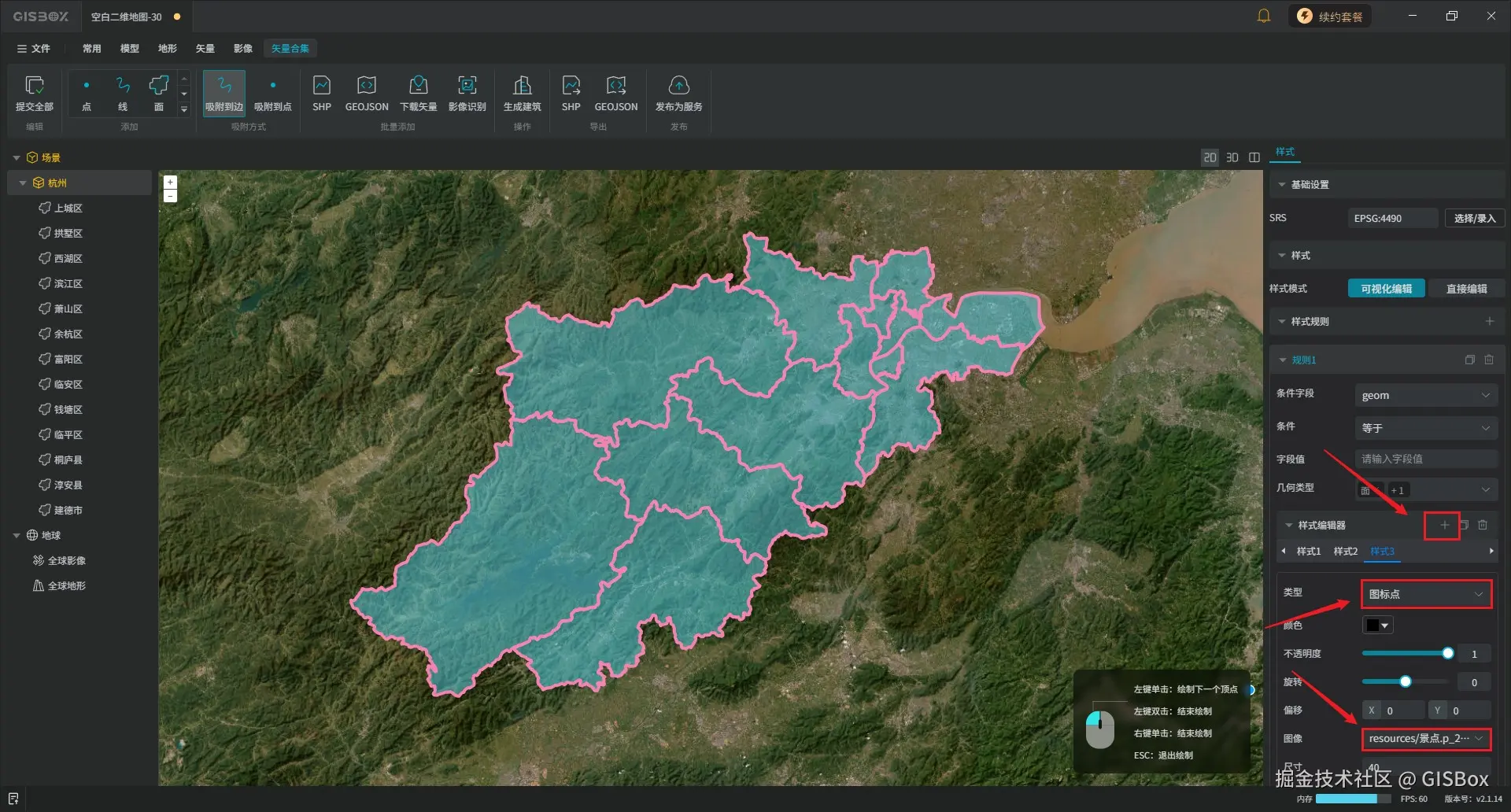Open the 颜色 black color swatch
Image resolution: width=1511 pixels, height=812 pixels.
tap(1377, 626)
